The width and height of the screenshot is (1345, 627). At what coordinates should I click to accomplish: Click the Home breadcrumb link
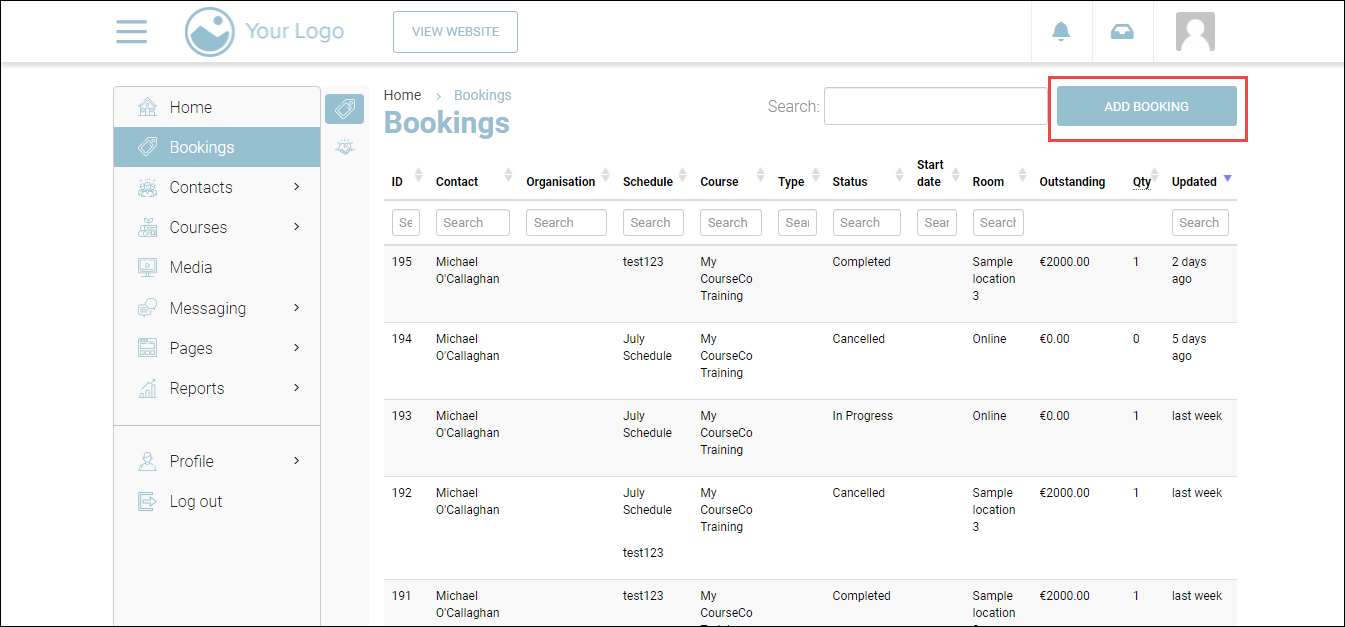402,95
